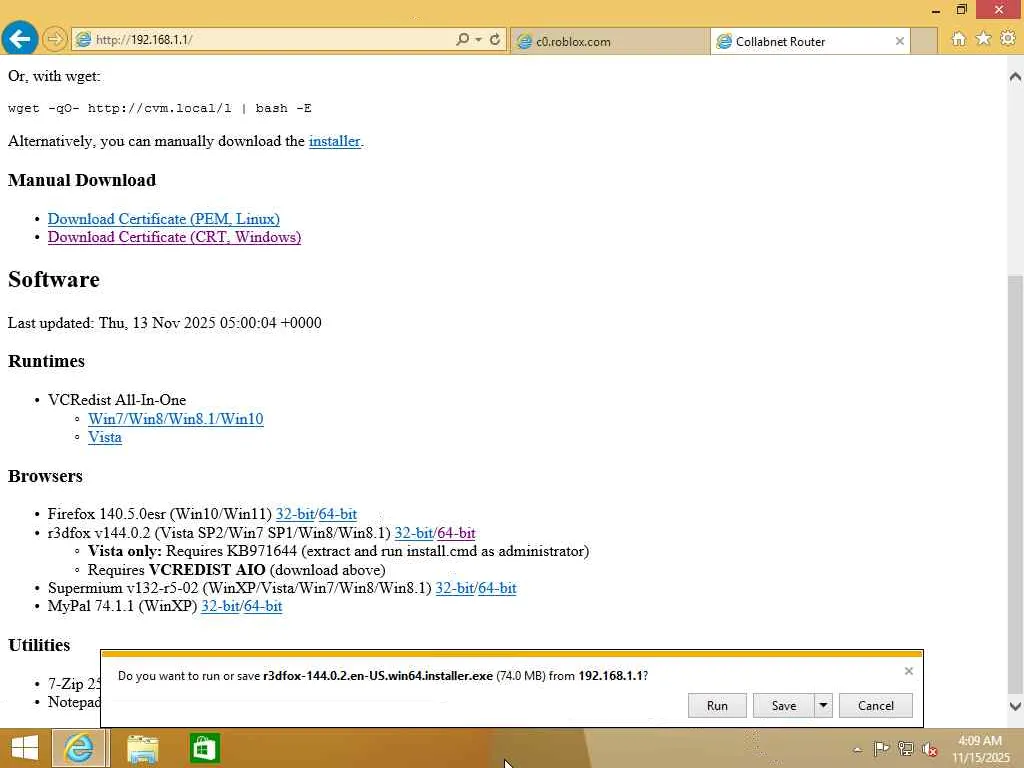Refresh the page with reload icon
This screenshot has width=1024, height=768.
tap(495, 39)
